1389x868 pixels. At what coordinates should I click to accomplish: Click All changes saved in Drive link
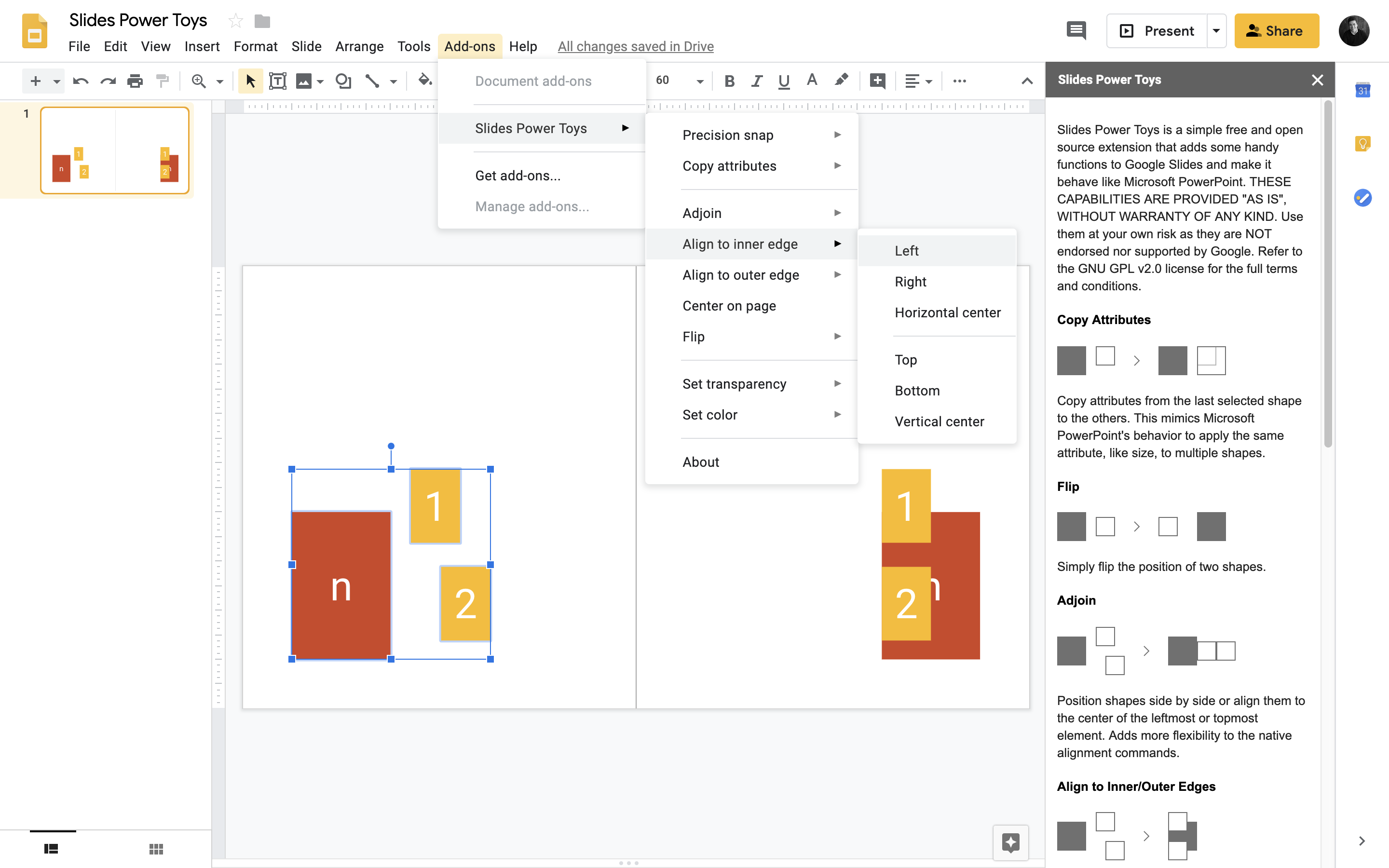pos(635,46)
